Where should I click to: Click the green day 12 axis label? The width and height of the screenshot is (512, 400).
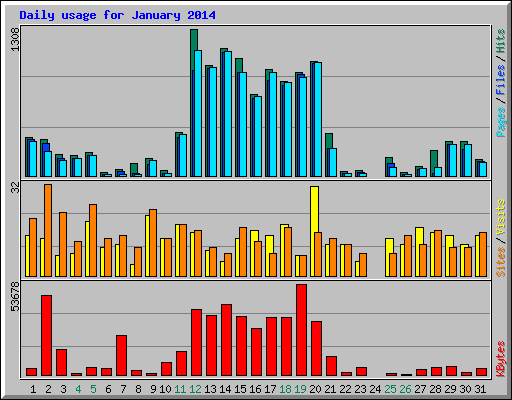point(195,389)
